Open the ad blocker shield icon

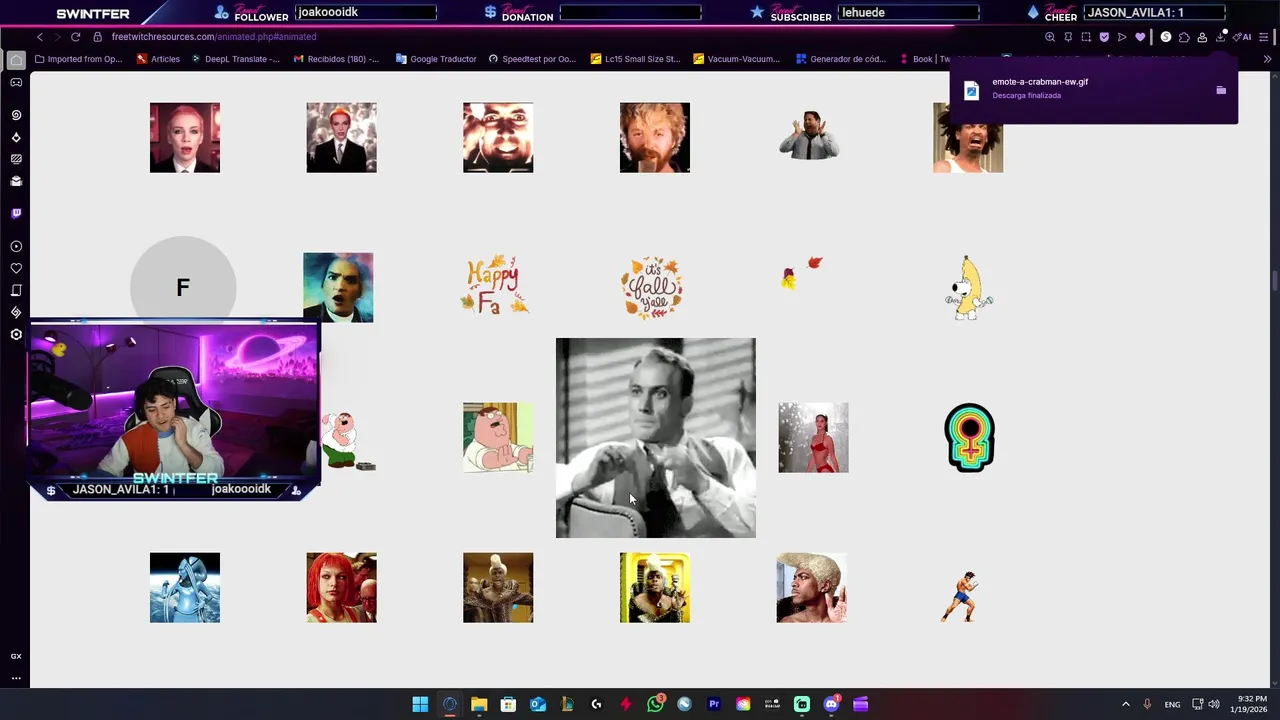pyautogui.click(x=1104, y=37)
